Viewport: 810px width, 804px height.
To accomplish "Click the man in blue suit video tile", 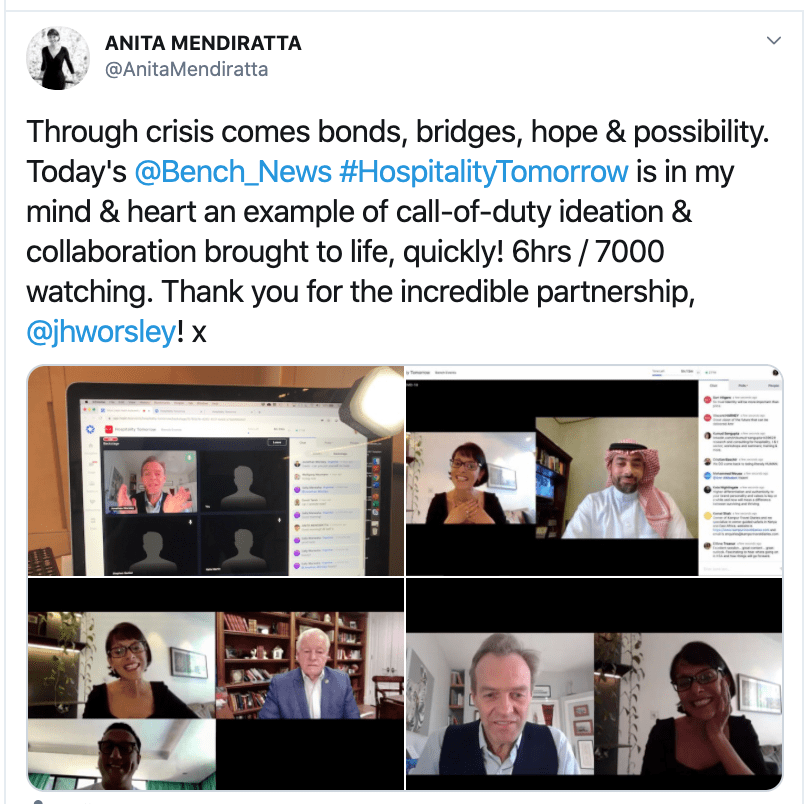I will click(x=310, y=666).
